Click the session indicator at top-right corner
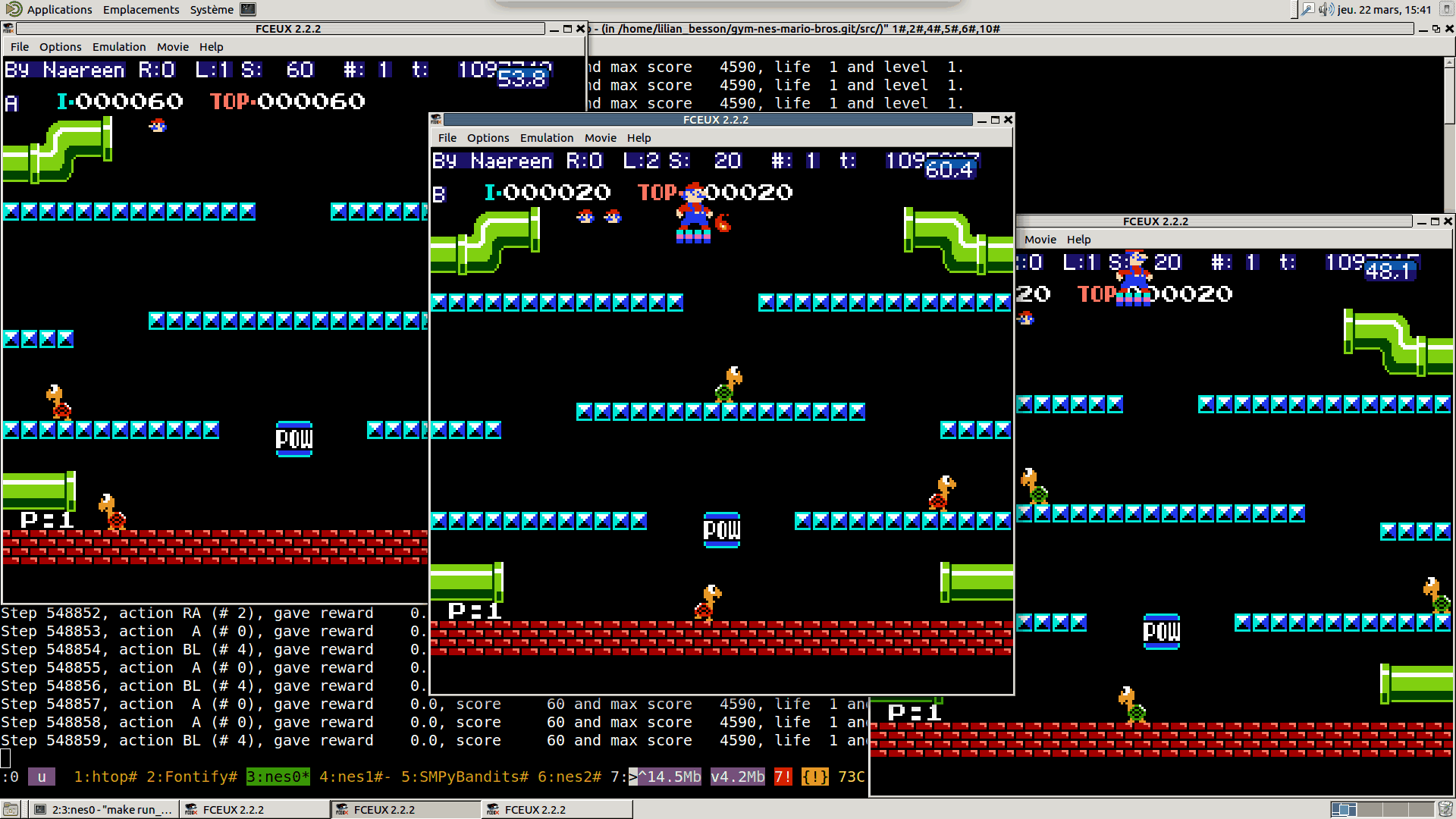This screenshot has height=819, width=1456. tap(1446, 9)
